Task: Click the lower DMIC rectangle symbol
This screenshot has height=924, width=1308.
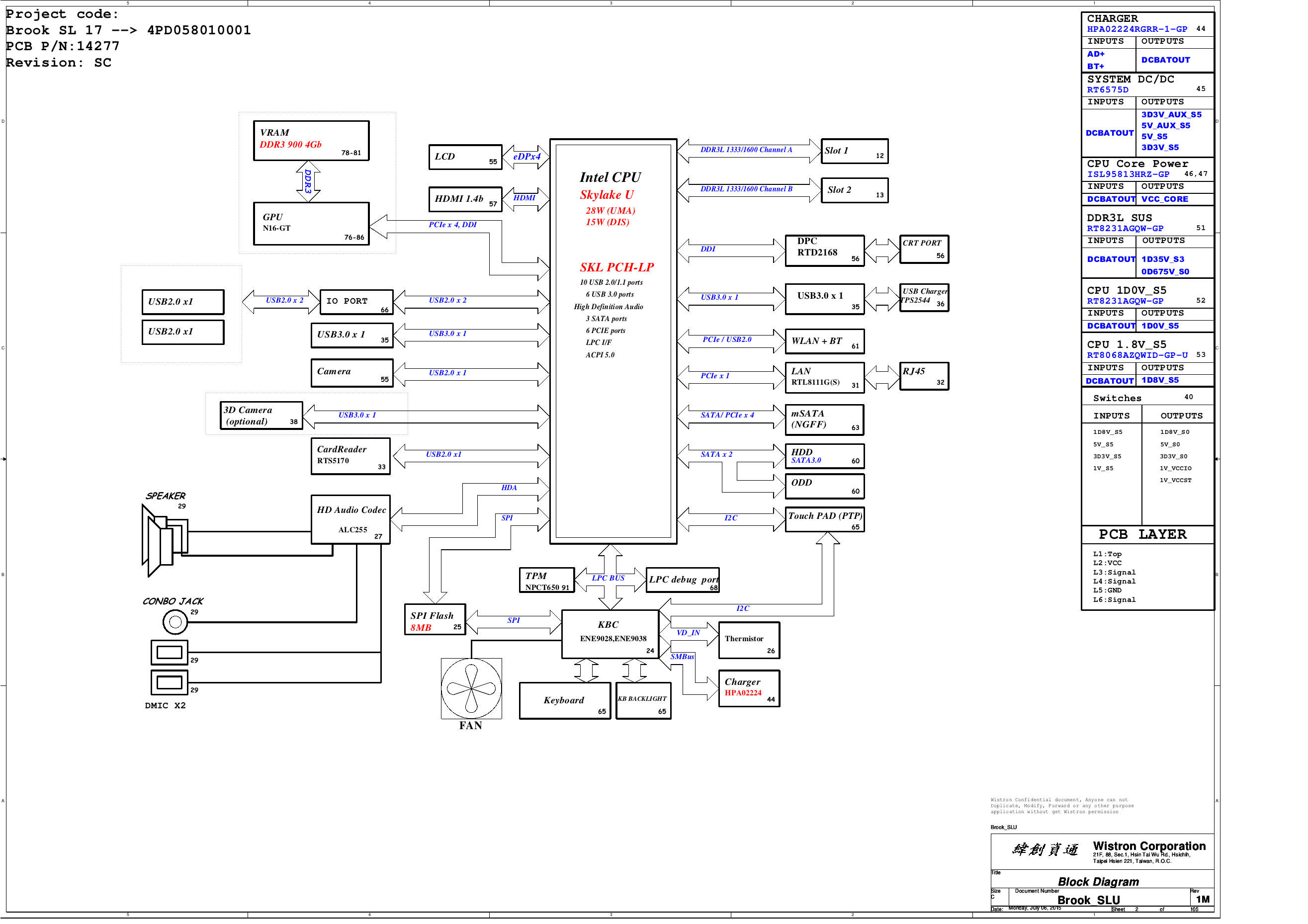Action: coord(169,682)
